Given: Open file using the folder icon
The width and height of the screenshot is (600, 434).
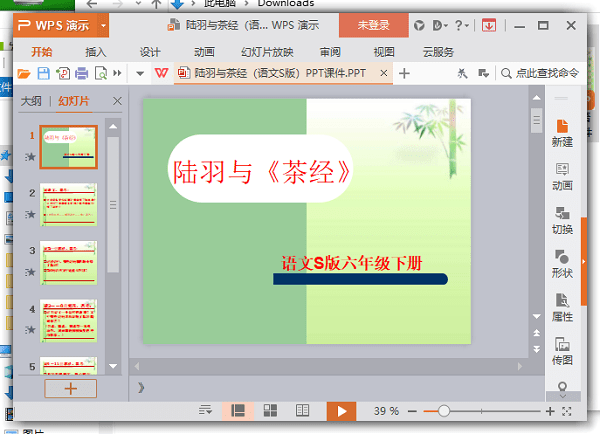Looking at the screenshot, I should (25, 73).
